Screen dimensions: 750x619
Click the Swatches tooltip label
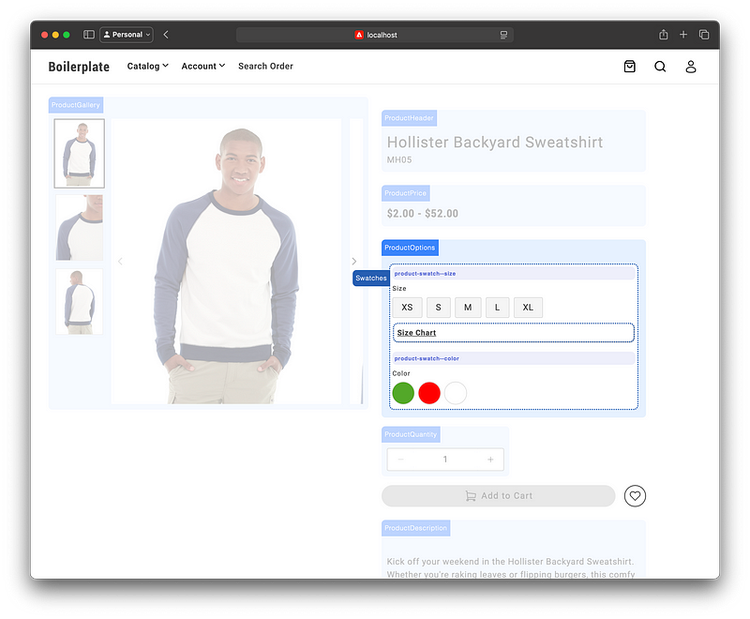click(371, 278)
